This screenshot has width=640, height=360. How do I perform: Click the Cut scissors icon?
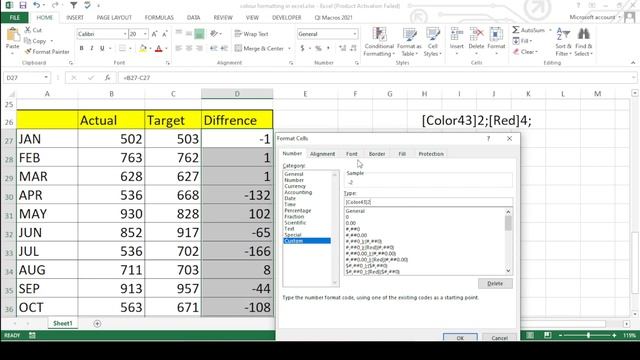28,30
